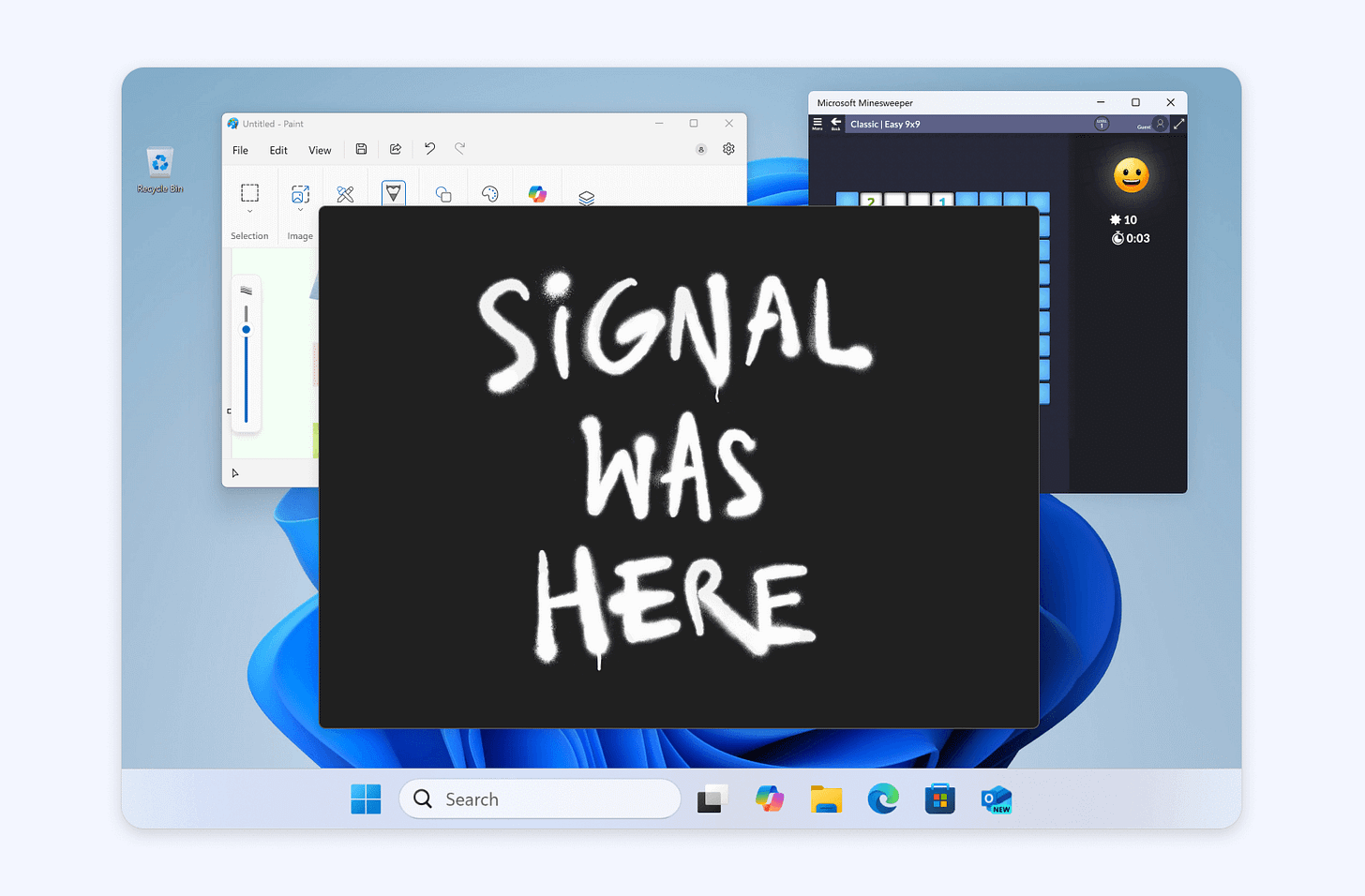Expand the Selection tool dropdown
The image size is (1365, 896).
249,211
